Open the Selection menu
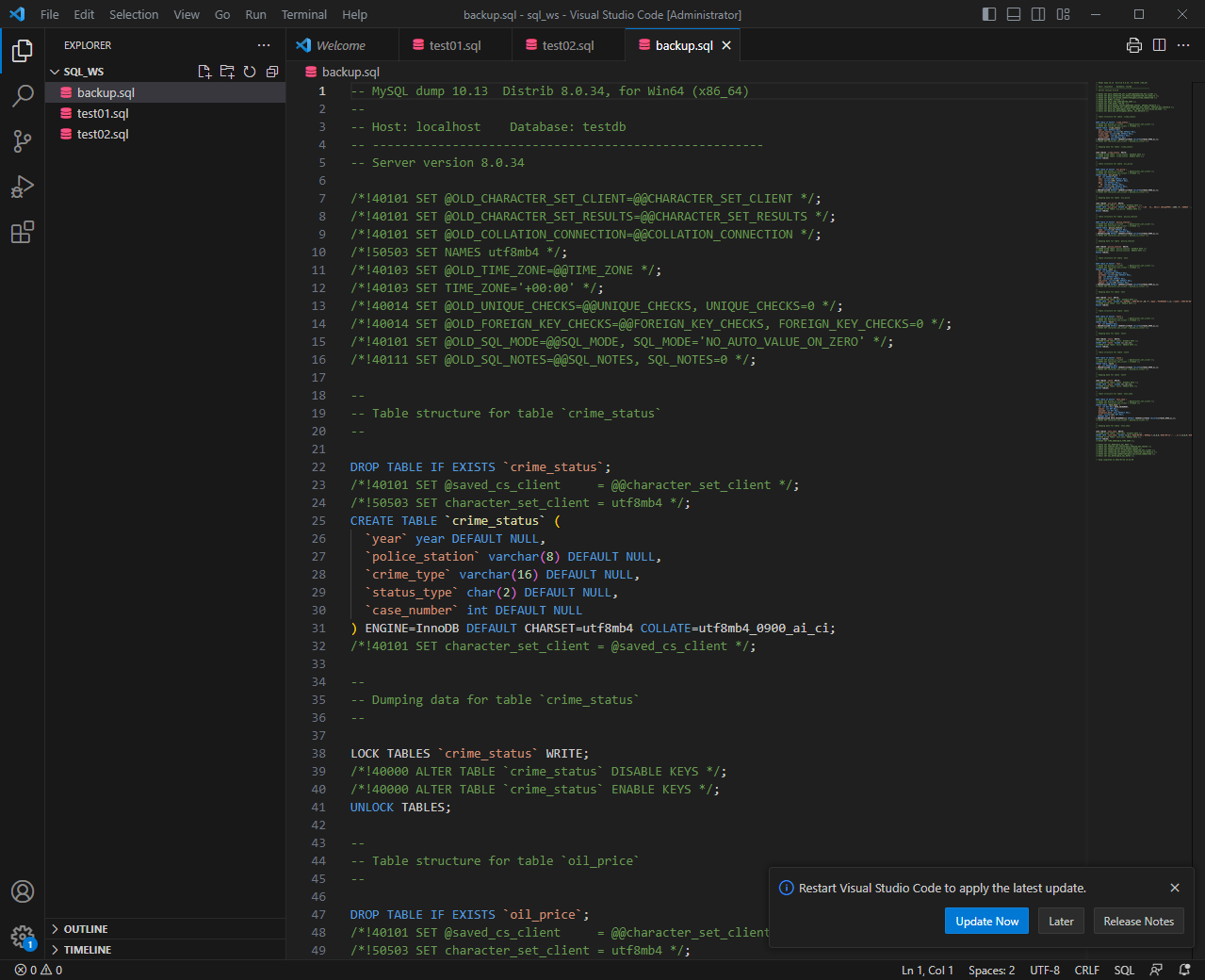The height and width of the screenshot is (980, 1205). (x=134, y=14)
